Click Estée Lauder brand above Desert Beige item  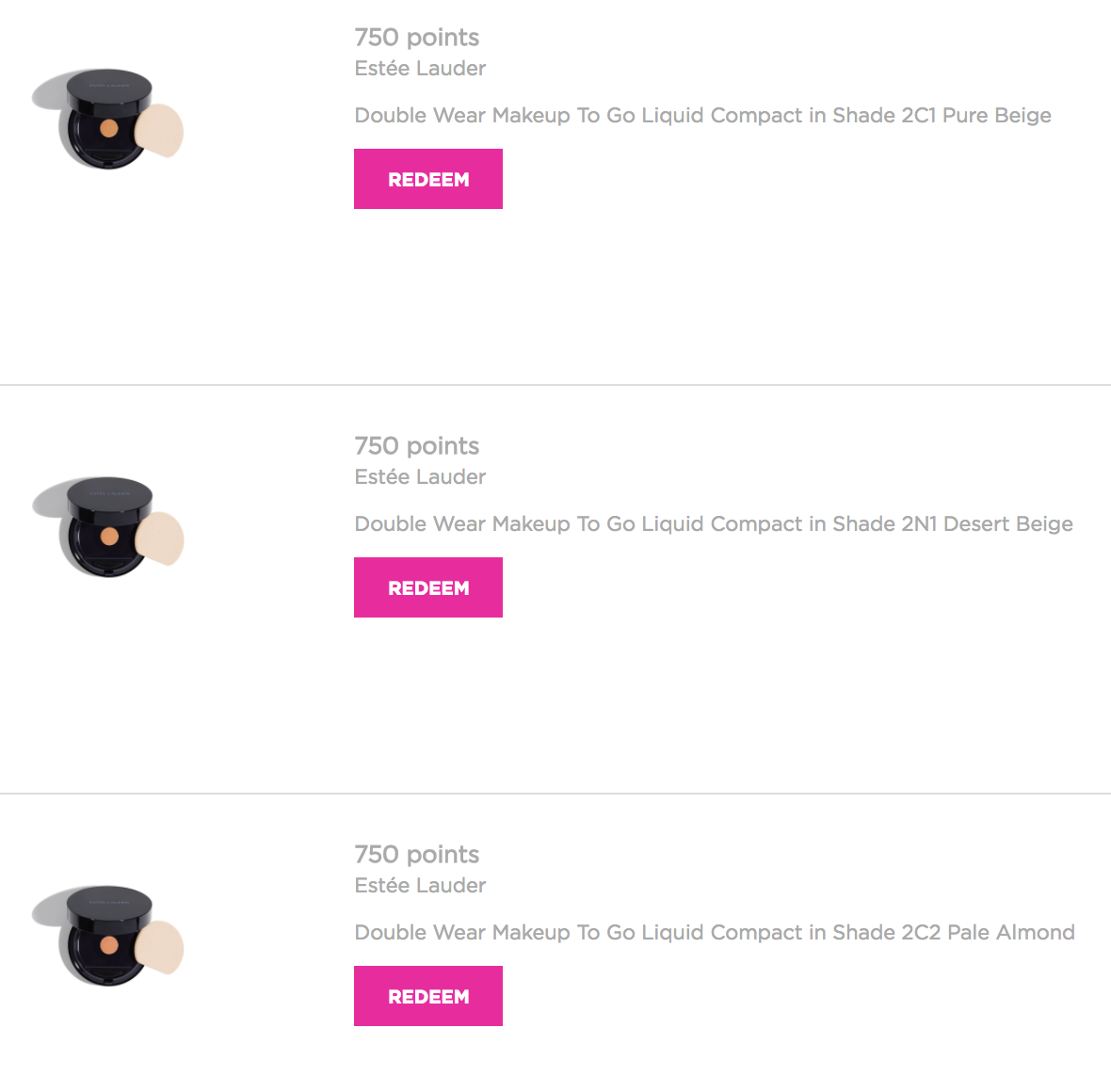pos(420,477)
